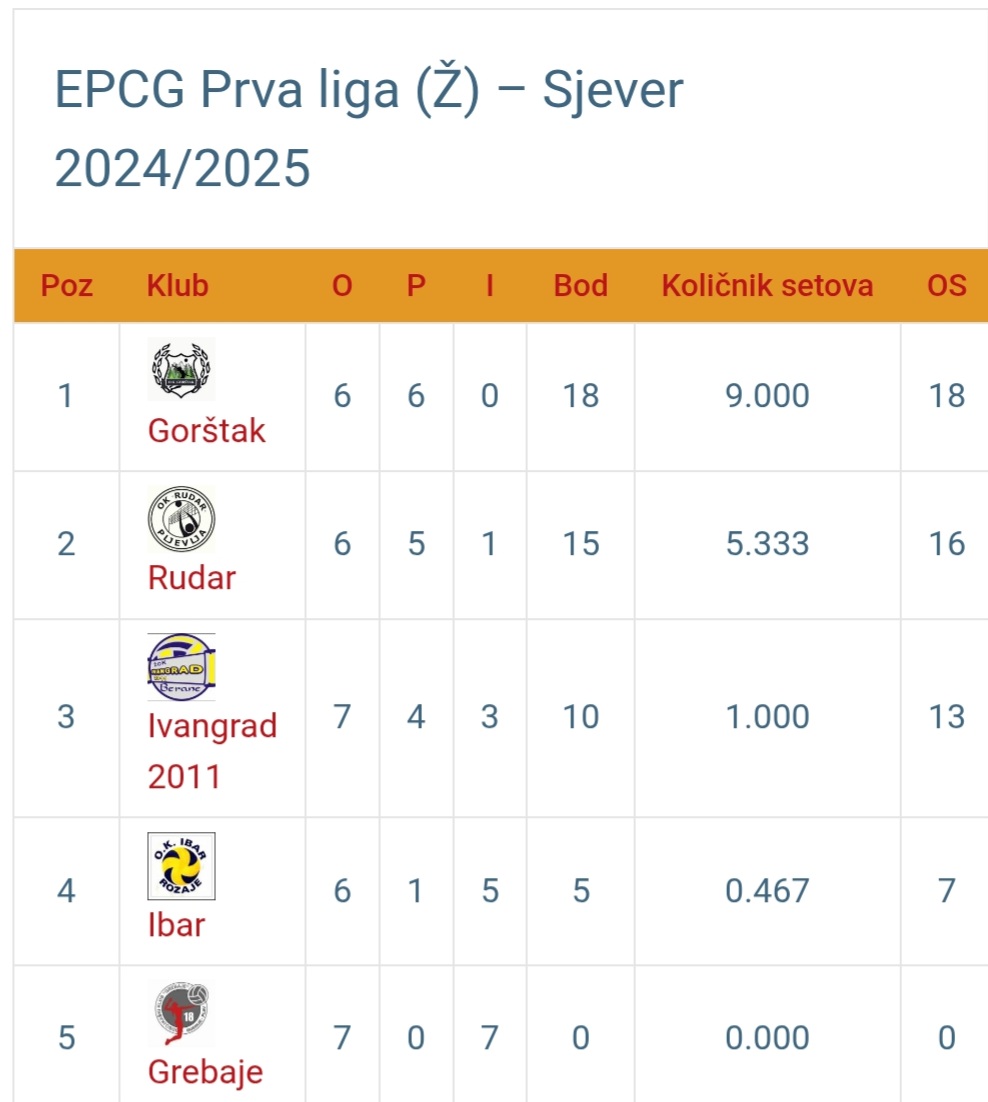The height and width of the screenshot is (1102, 988).
Task: Select the Ivangrad Berane club emblem
Action: [x=181, y=667]
